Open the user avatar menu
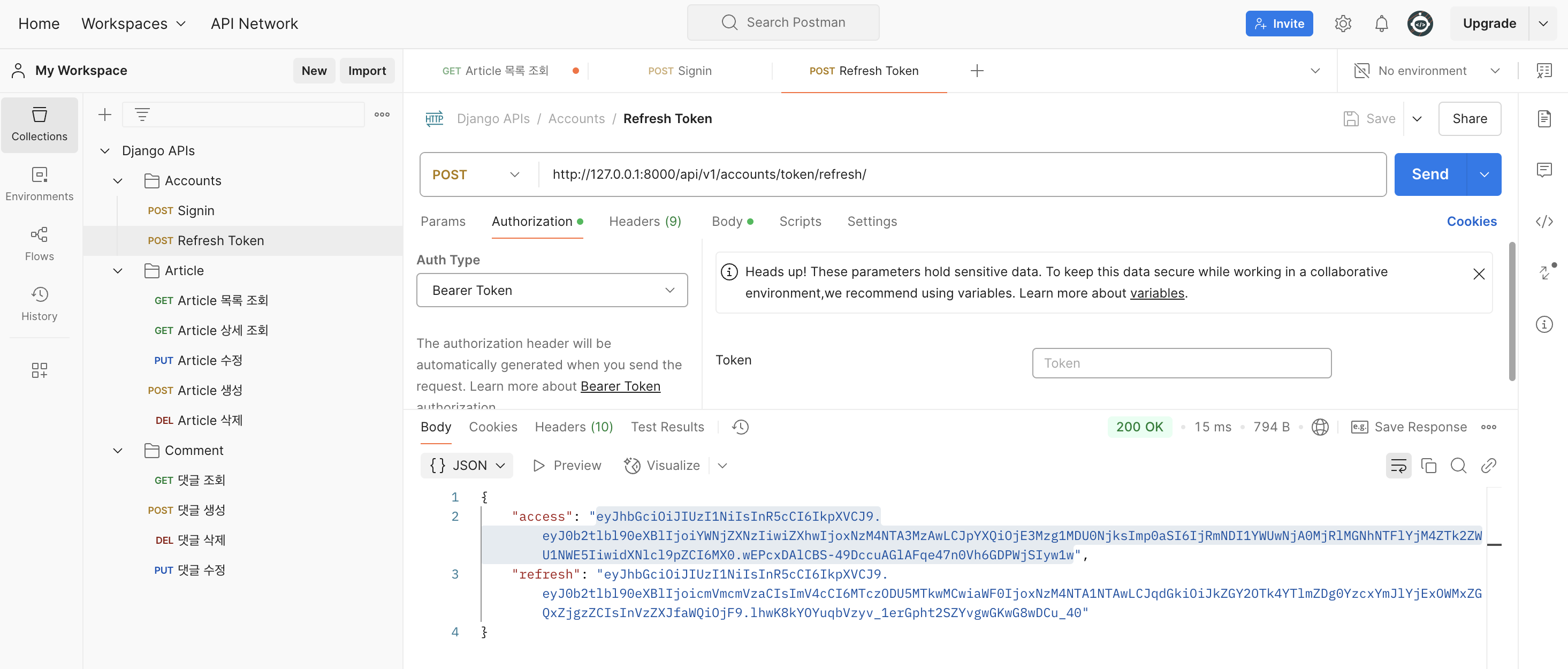 point(1420,24)
